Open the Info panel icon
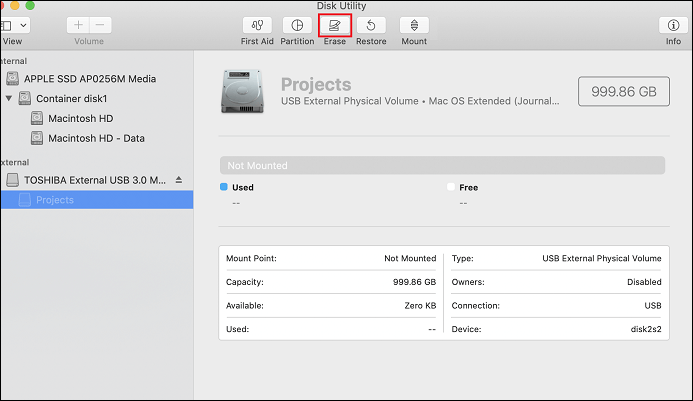 coord(673,25)
